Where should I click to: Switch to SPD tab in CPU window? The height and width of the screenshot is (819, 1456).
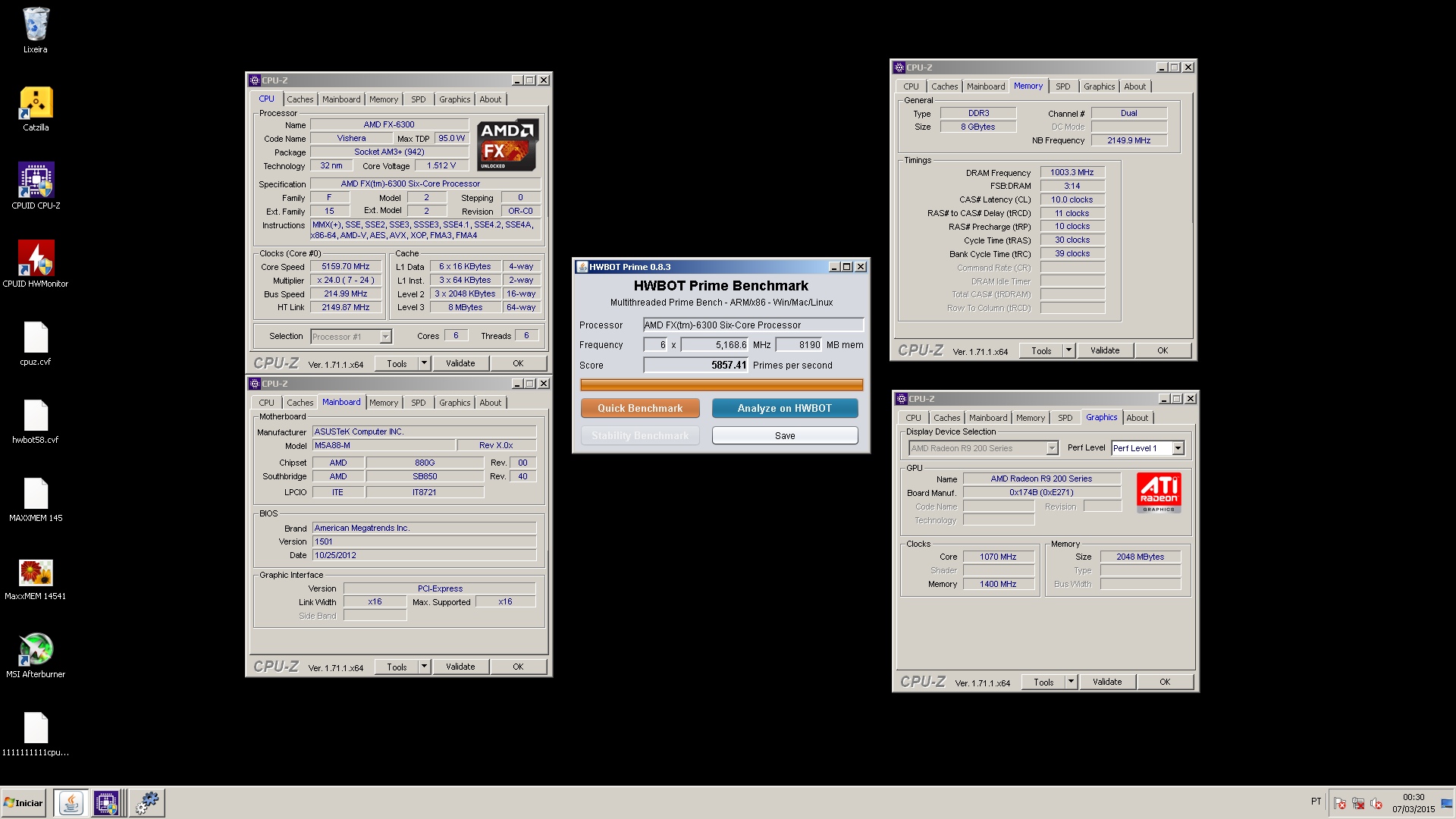point(419,99)
